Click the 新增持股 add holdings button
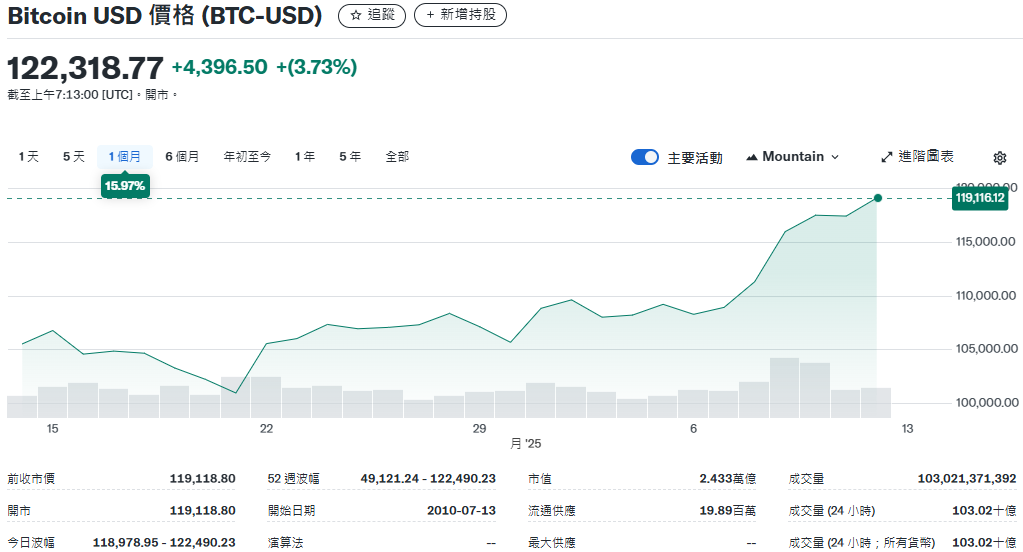 (461, 15)
